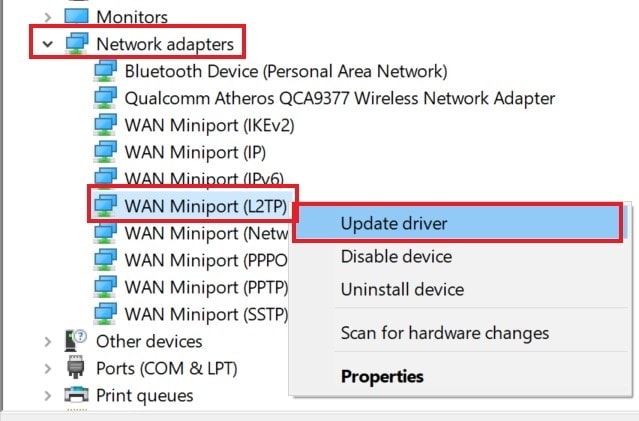Select WAN Miniport (SSTP) entry

[x=206, y=314]
